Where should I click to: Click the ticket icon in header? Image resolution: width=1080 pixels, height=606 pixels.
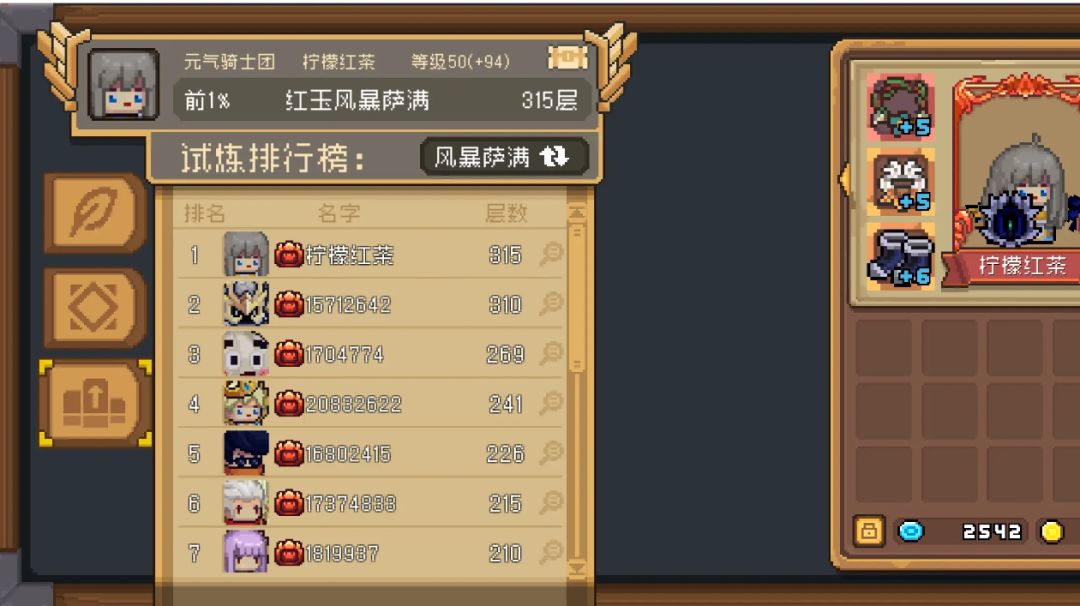(x=568, y=58)
